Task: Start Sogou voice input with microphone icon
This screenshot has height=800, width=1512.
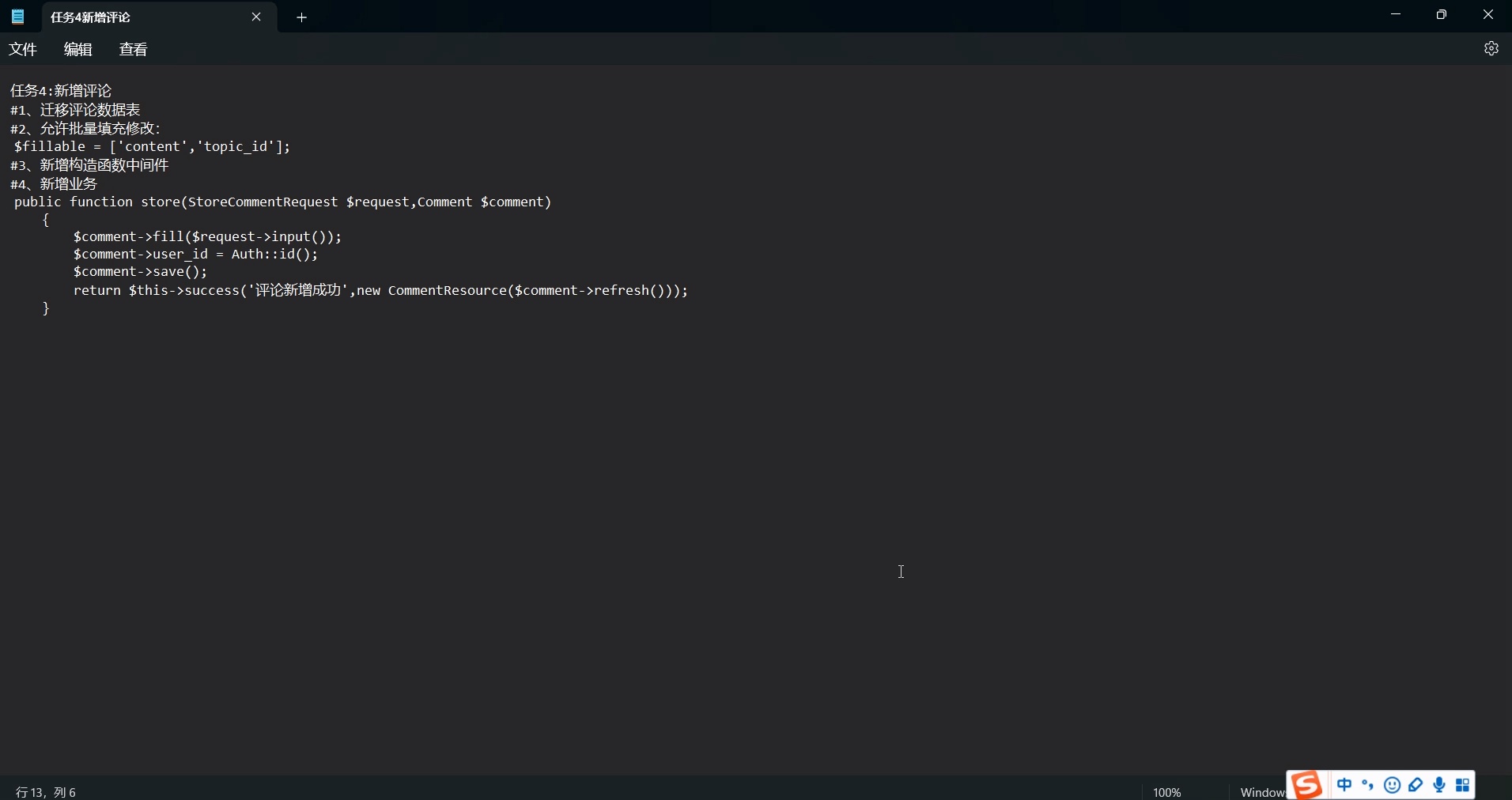Action: [1440, 784]
